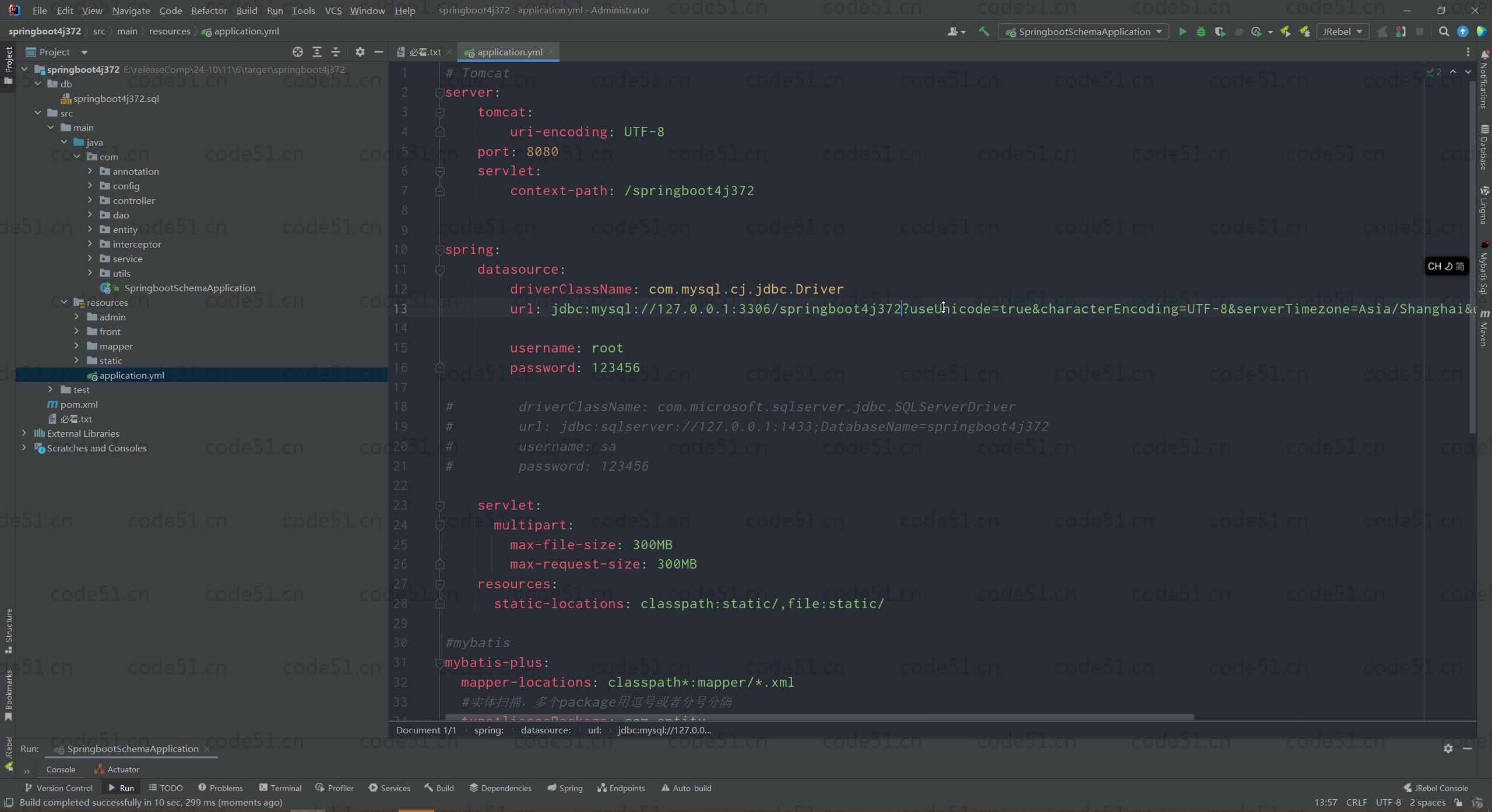Click the CRLF line separator indicator

[x=1356, y=802]
